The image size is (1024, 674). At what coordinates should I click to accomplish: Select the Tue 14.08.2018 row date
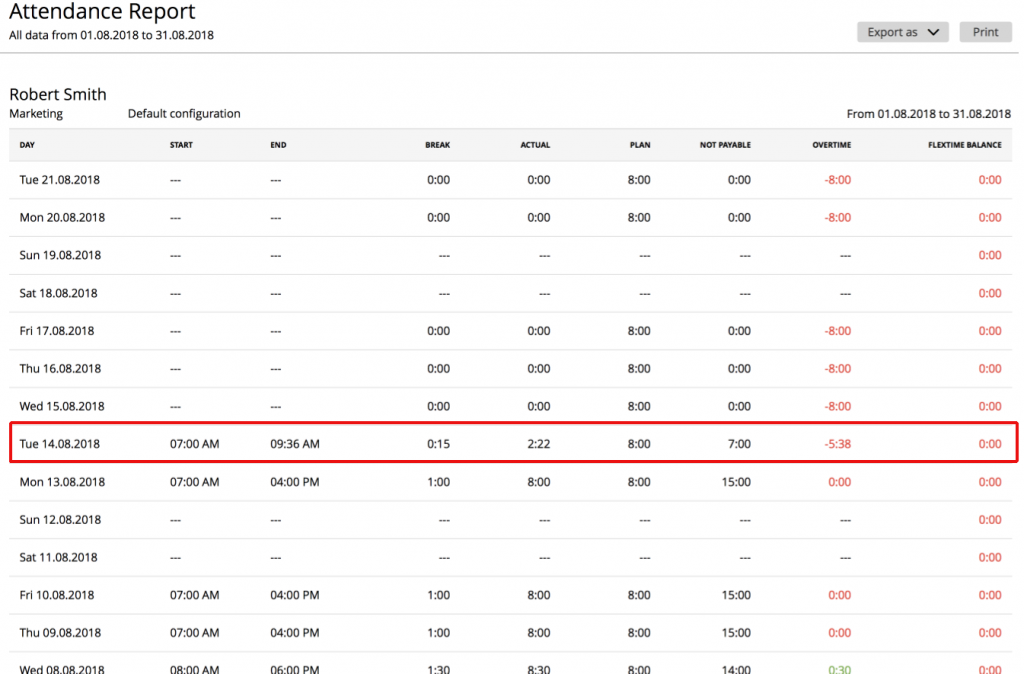pyautogui.click(x=59, y=444)
